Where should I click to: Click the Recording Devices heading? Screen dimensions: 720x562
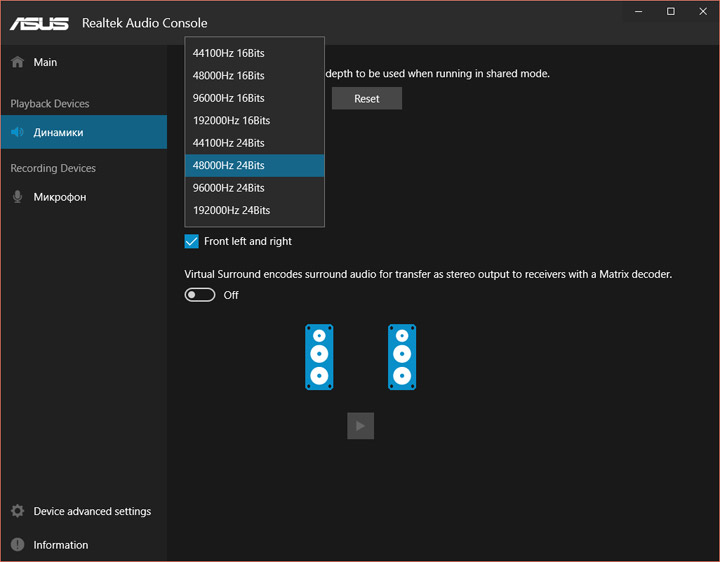[x=53, y=168]
